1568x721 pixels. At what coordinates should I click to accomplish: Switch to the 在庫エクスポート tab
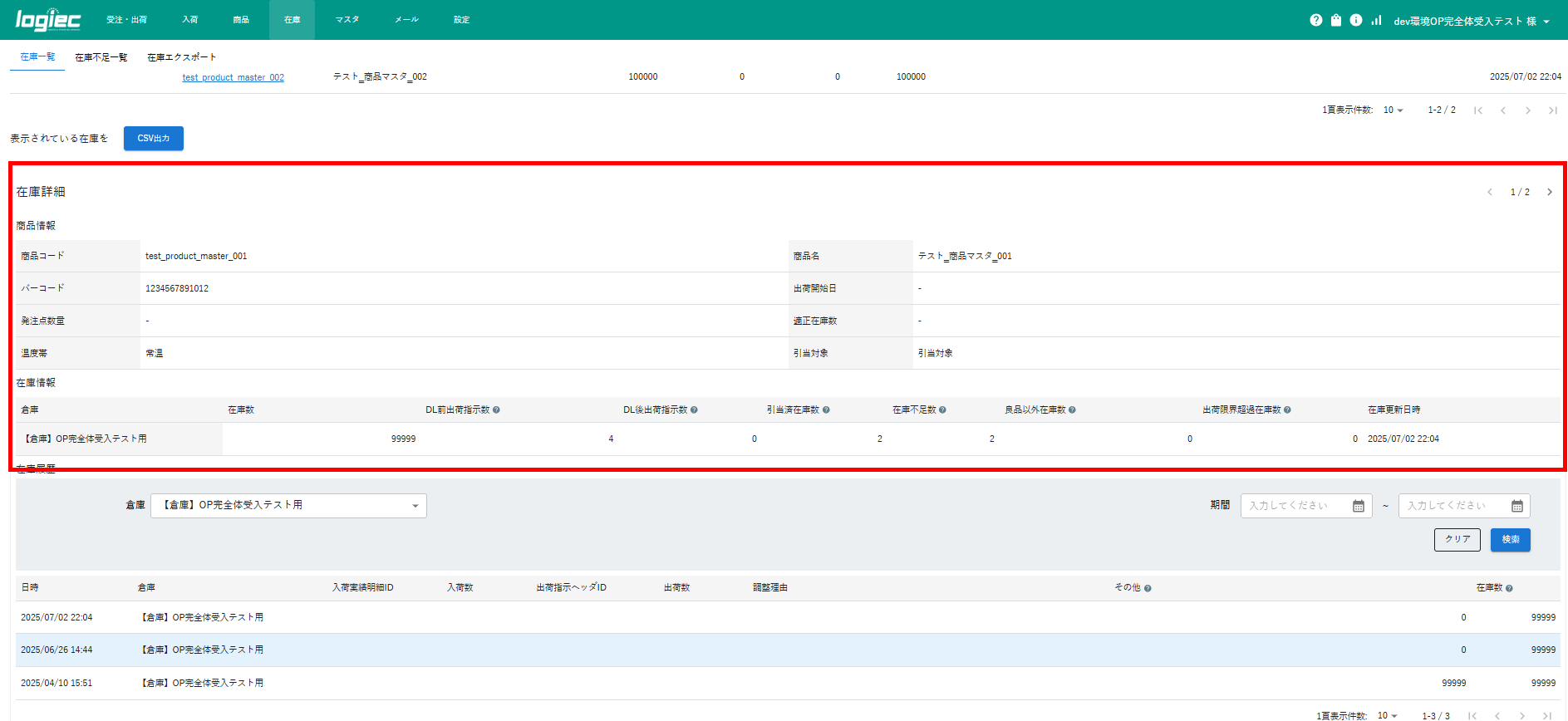(x=181, y=57)
